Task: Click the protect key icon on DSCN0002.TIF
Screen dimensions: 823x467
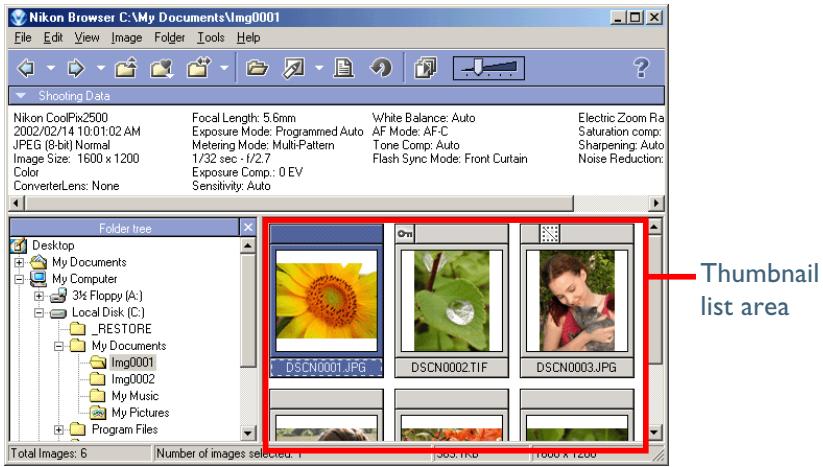Action: click(x=405, y=234)
